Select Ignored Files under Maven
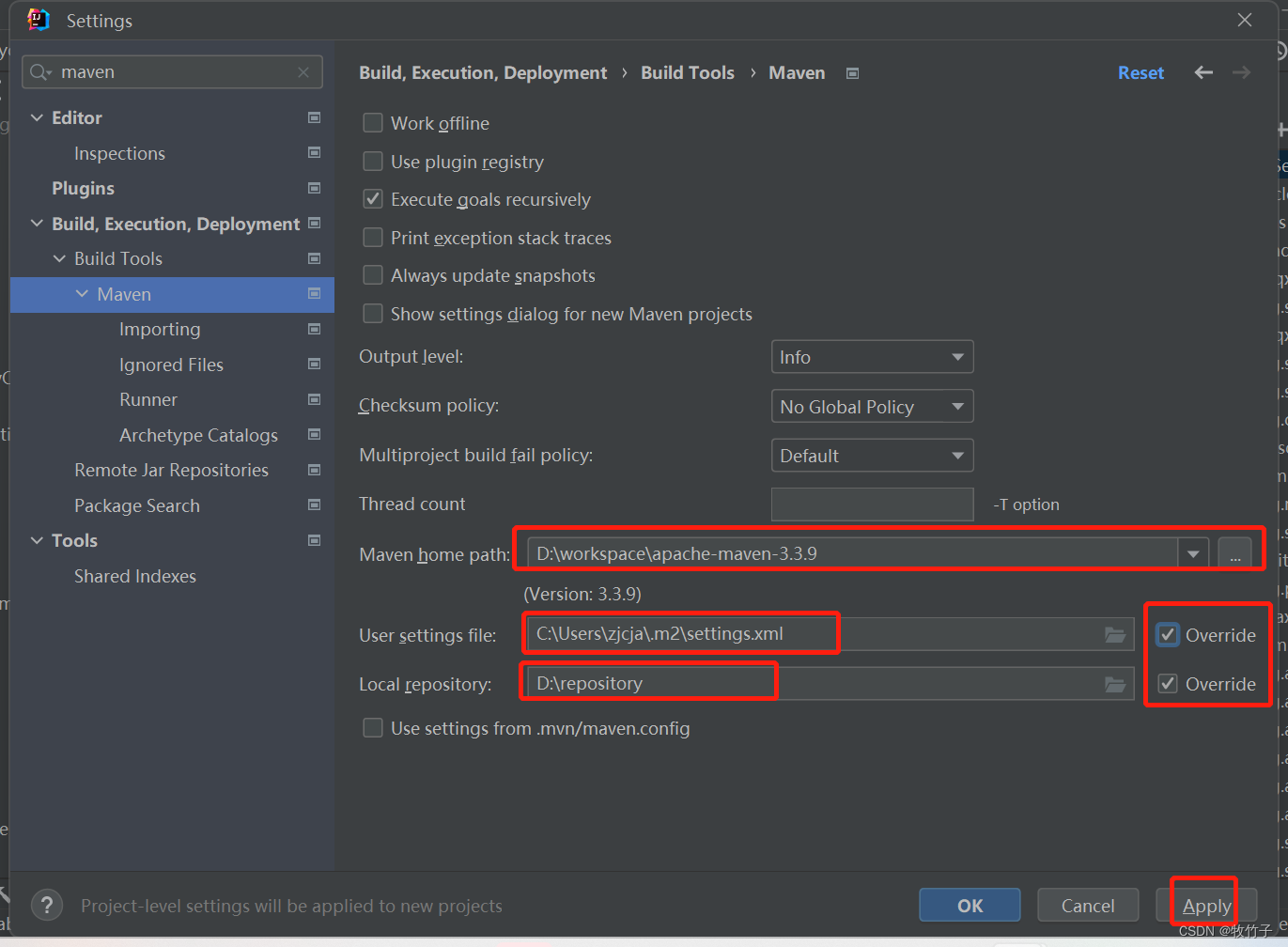Screen dimensions: 1288x947 tap(171, 365)
